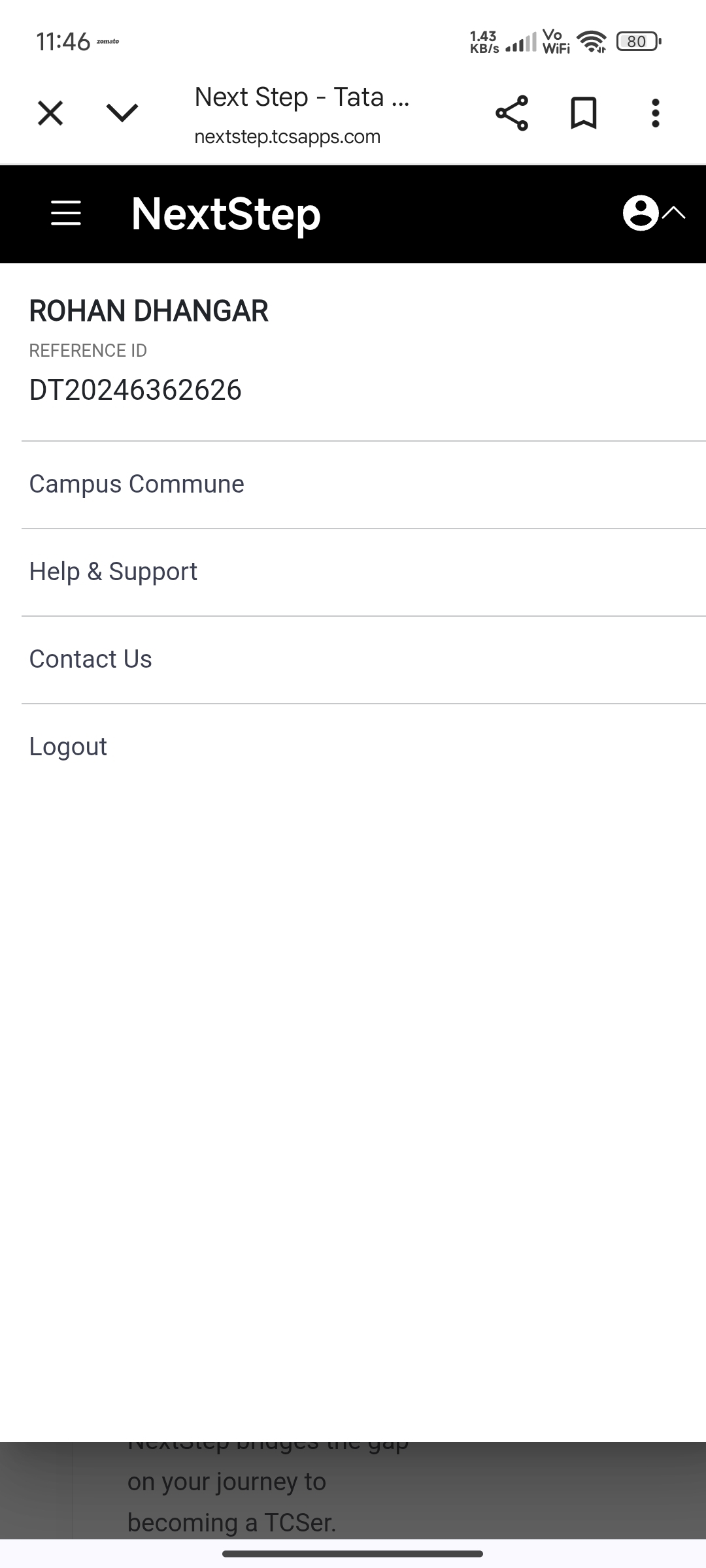This screenshot has height=1568, width=706.
Task: Tap the Android gesture navigation bar
Action: pyautogui.click(x=353, y=1554)
